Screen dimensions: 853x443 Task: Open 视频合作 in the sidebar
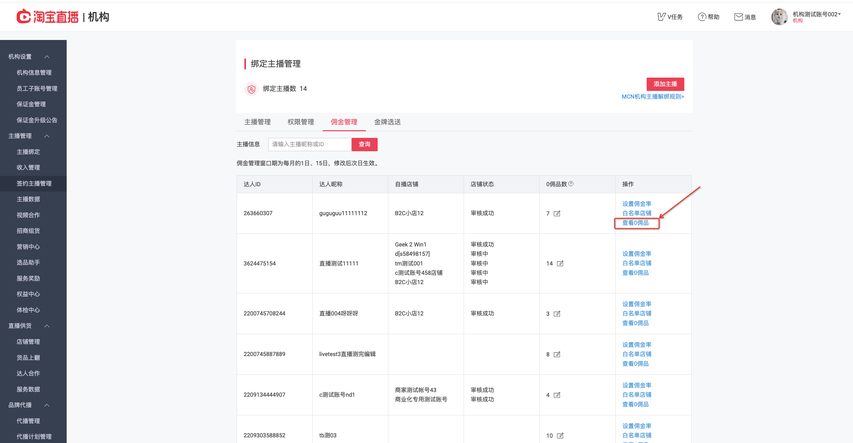[28, 215]
